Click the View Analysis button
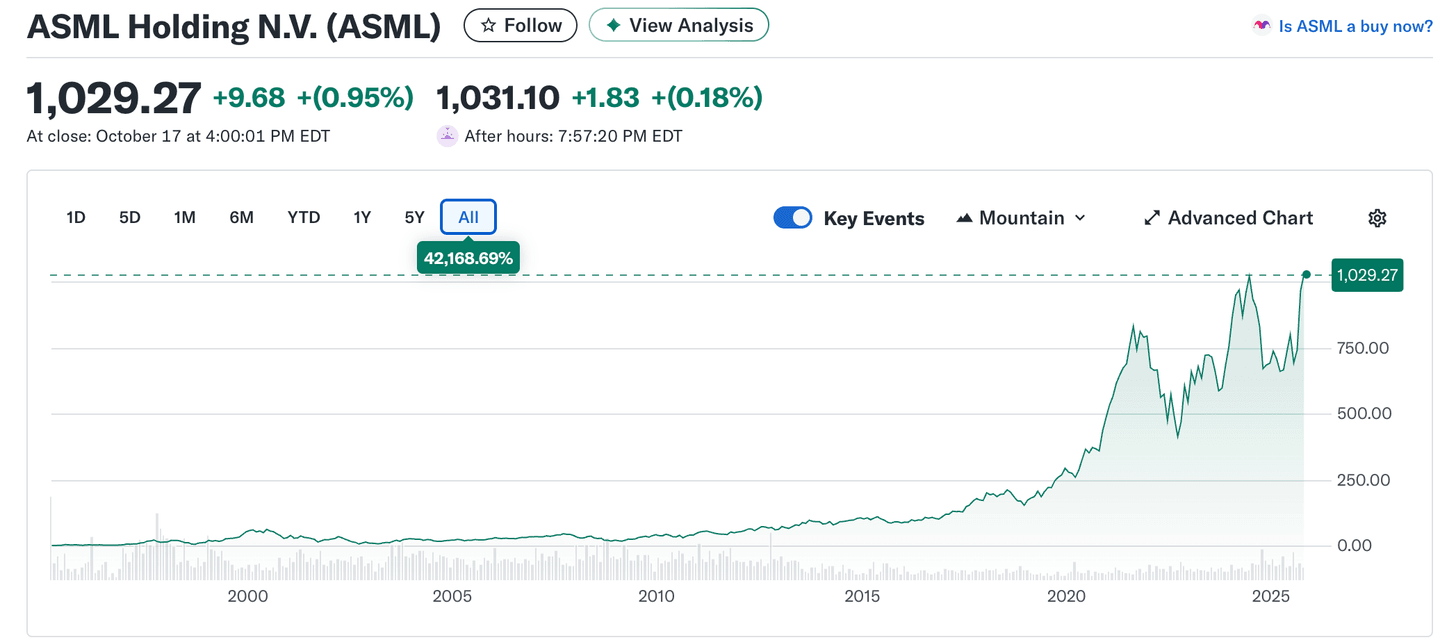1440x642 pixels. click(679, 26)
